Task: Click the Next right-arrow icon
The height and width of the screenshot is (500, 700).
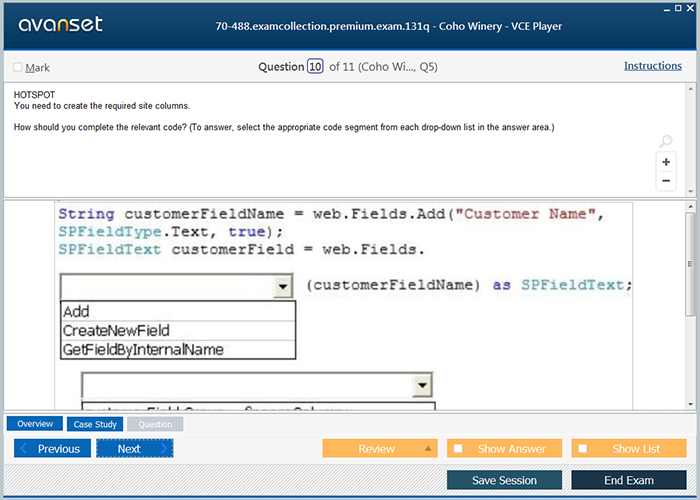Action: (164, 448)
